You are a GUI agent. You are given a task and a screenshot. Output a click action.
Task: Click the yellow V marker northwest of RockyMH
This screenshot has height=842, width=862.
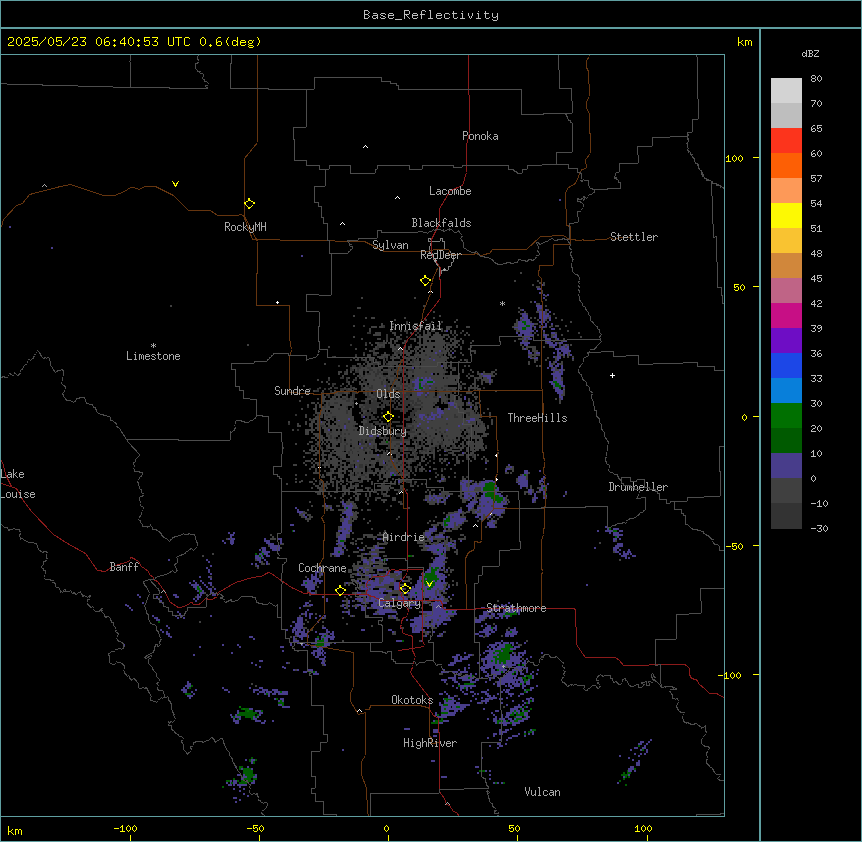pyautogui.click(x=175, y=184)
